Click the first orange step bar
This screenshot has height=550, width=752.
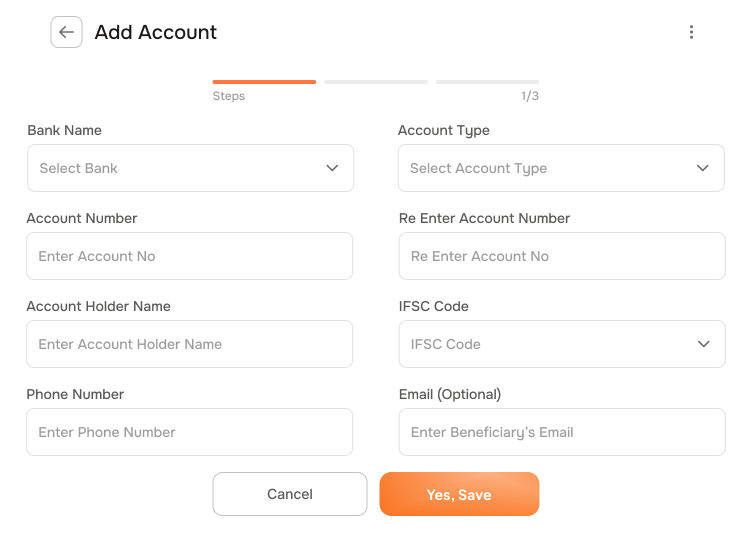coord(264,82)
